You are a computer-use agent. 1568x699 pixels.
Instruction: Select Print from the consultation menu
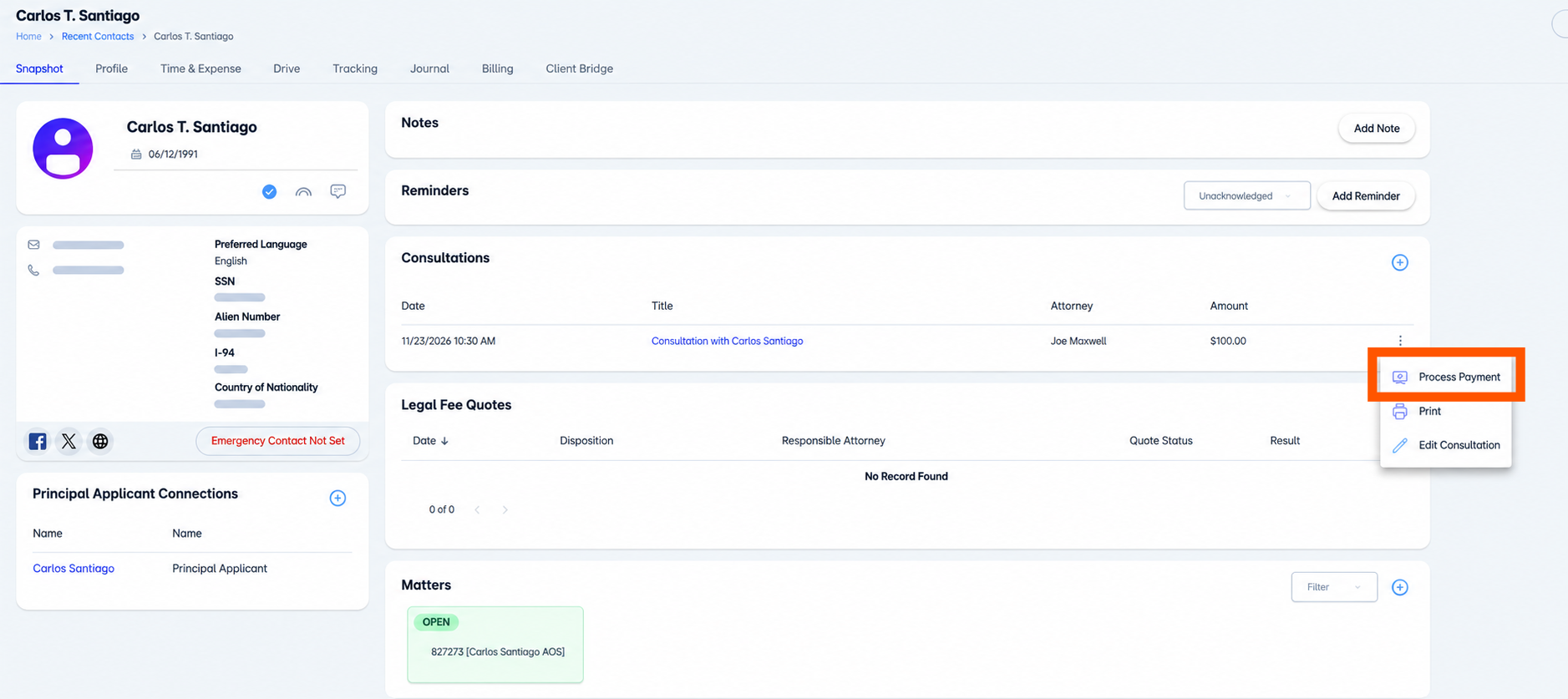click(x=1446, y=411)
